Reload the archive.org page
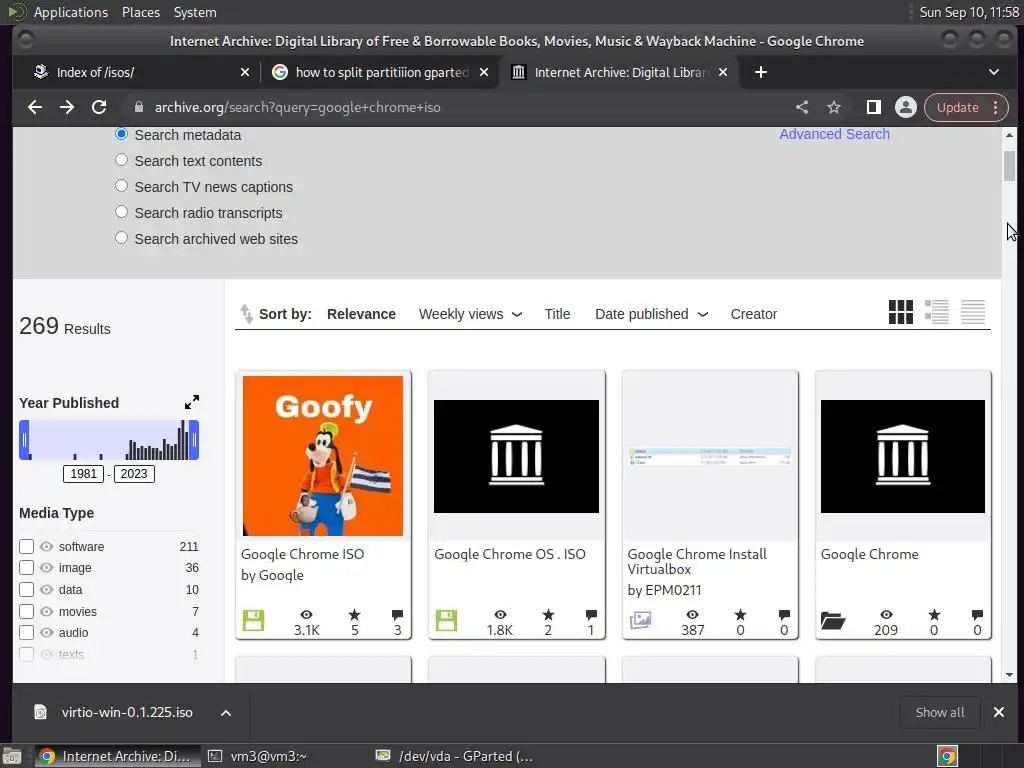This screenshot has width=1024, height=768. (x=99, y=107)
